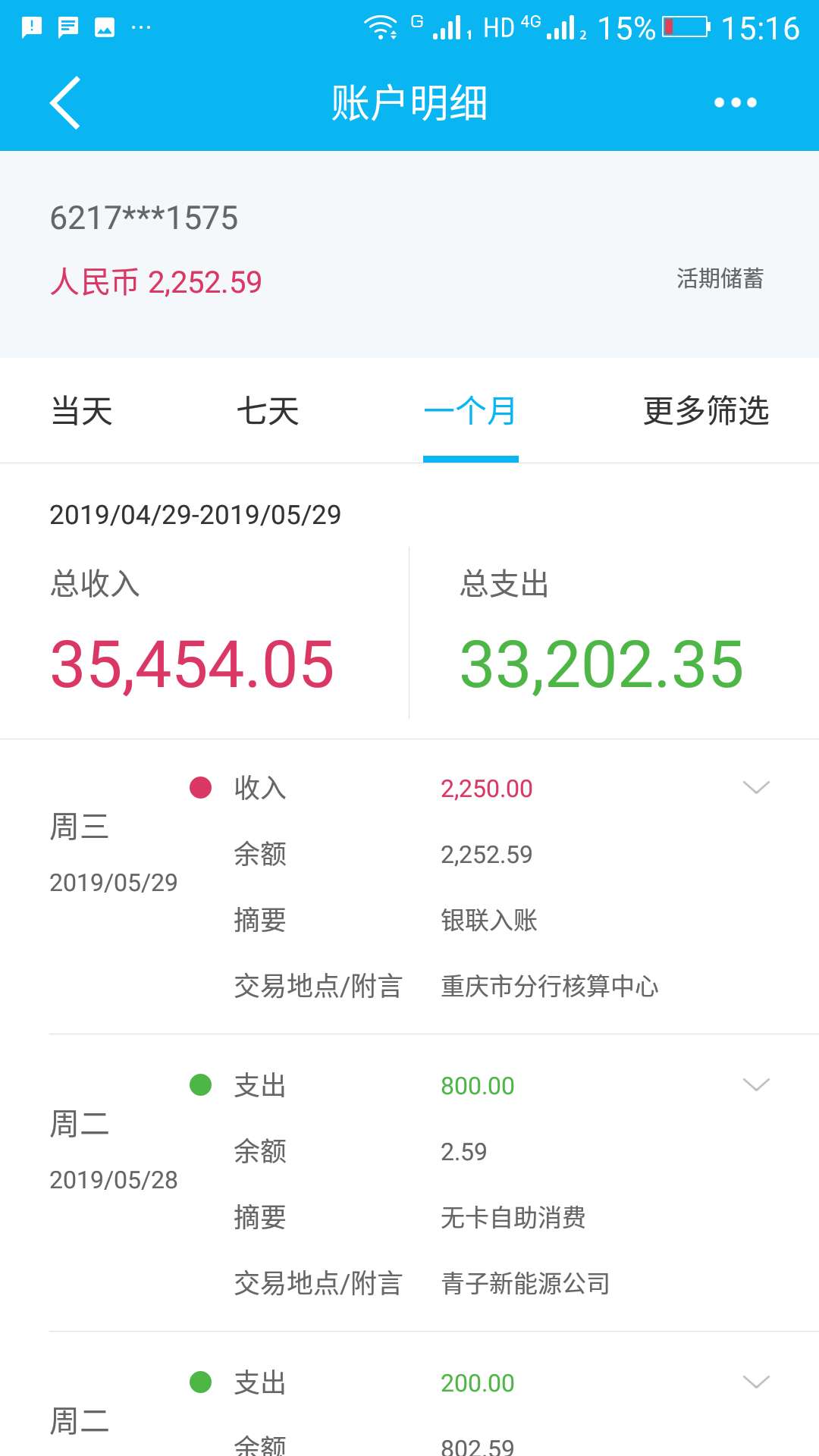This screenshot has height=1456, width=819.
Task: Tap the balance value 2,252.59 in the 周三 entry
Action: 487,855
